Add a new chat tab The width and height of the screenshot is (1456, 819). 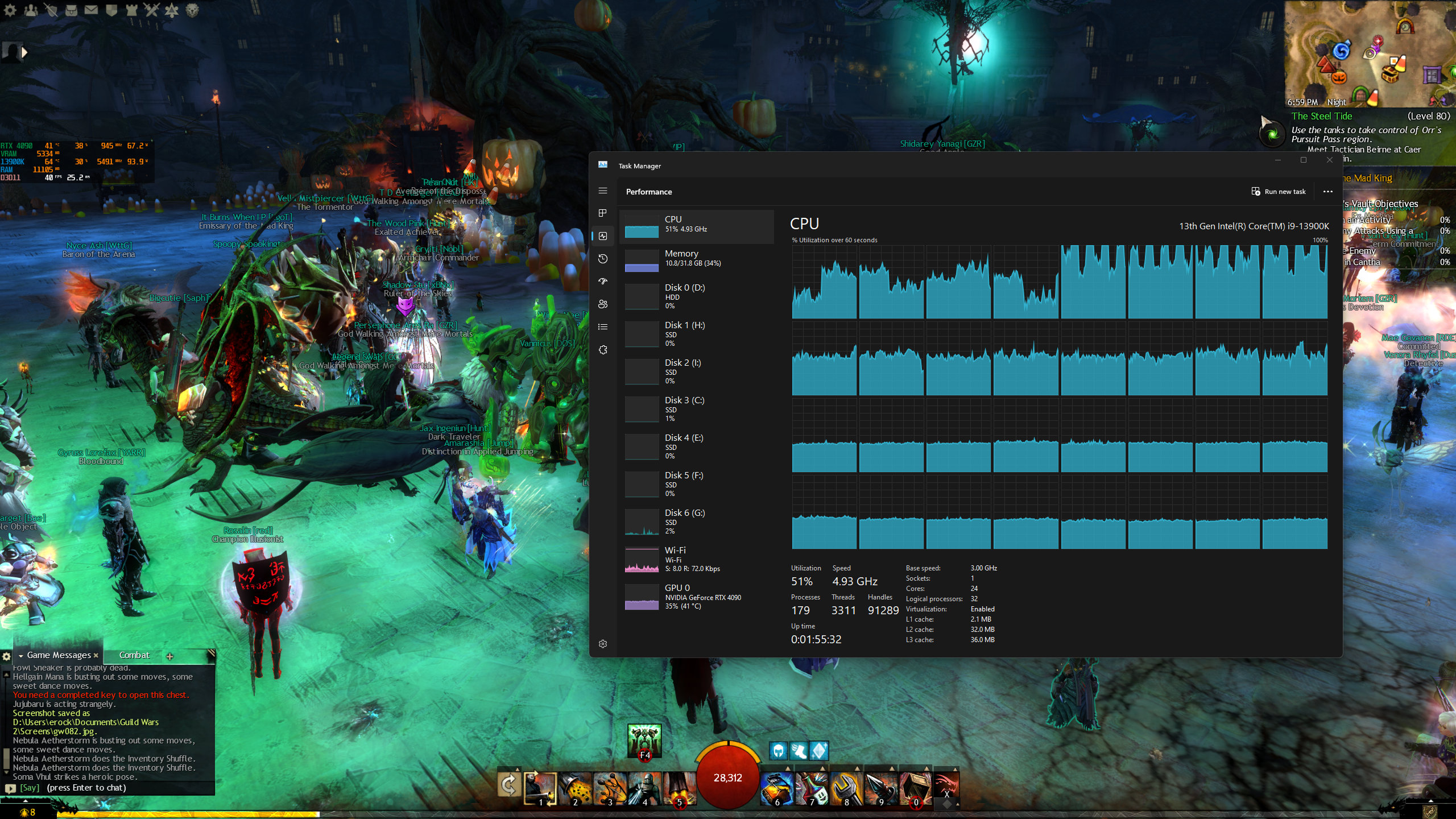pos(169,656)
